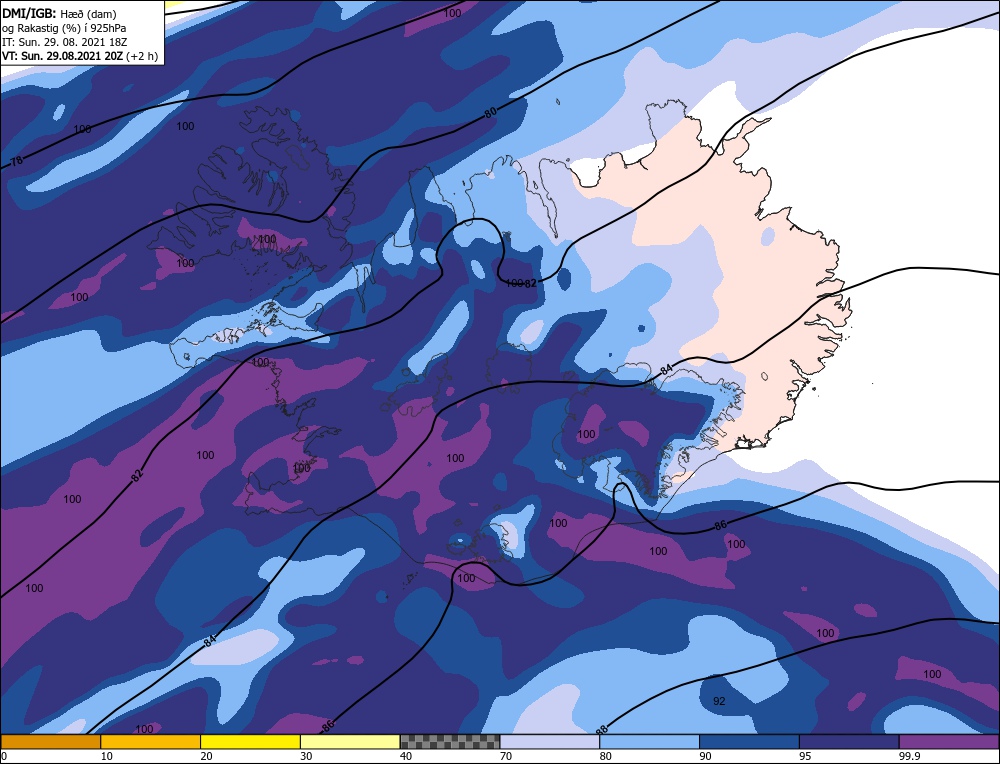This screenshot has width=1000, height=764.
Task: Click the '80' contour label on the map
Action: (x=490, y=113)
